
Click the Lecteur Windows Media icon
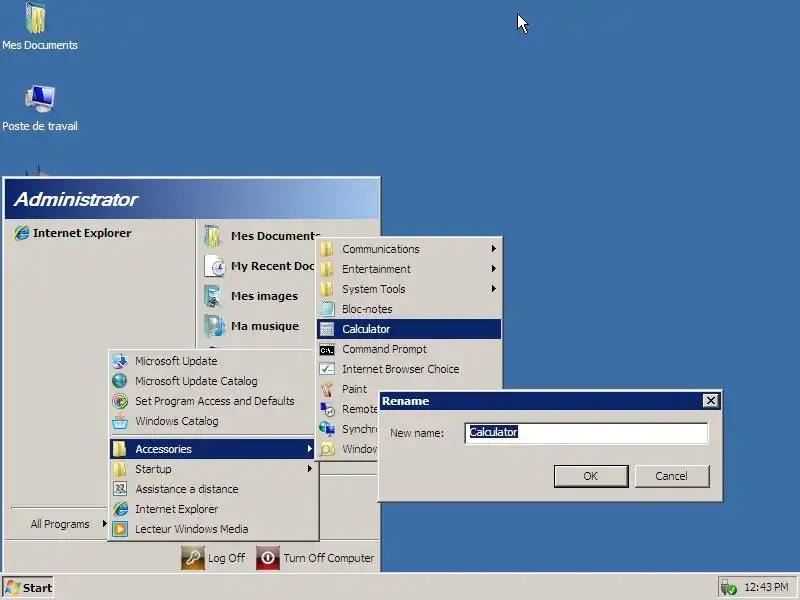point(120,529)
